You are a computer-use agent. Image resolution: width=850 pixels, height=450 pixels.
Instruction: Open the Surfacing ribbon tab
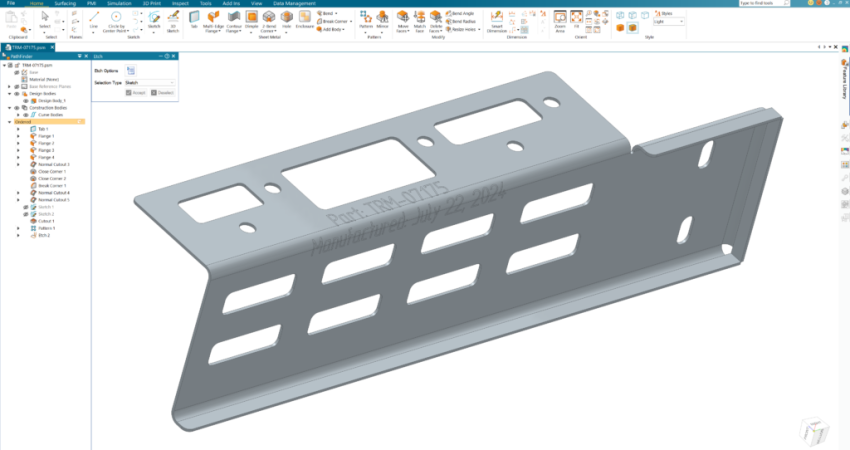pyautogui.click(x=65, y=4)
